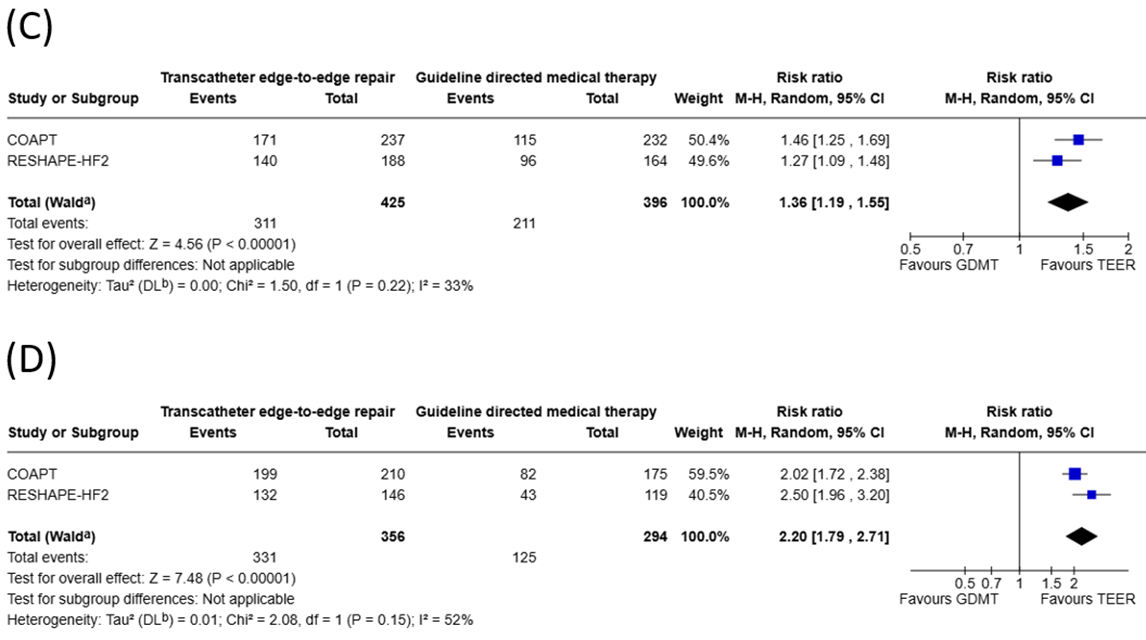The image size is (1146, 640).
Task: Click Total (Wald) row label in panel D
Action: click(x=51, y=536)
